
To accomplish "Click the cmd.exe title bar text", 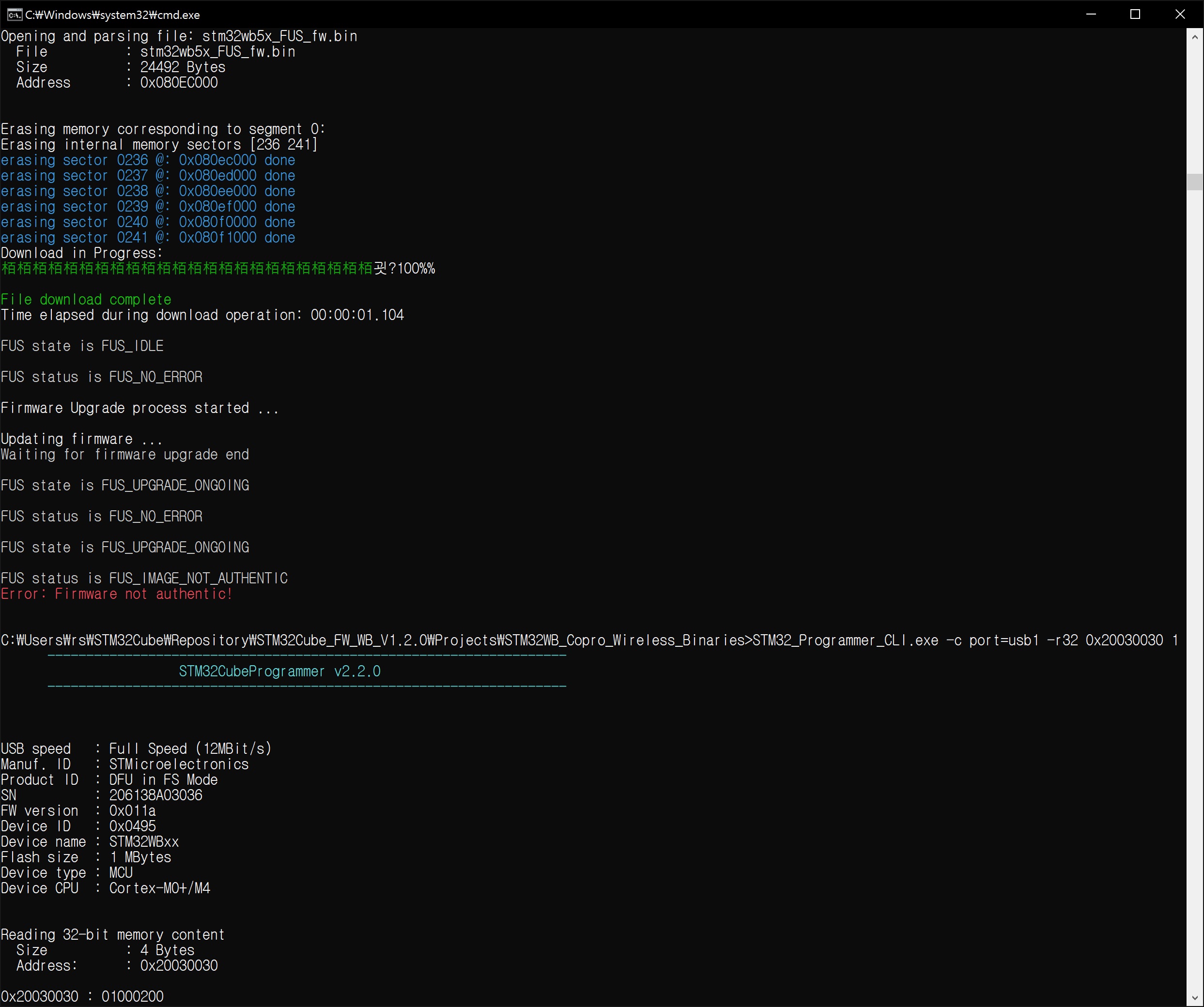I will [x=112, y=15].
